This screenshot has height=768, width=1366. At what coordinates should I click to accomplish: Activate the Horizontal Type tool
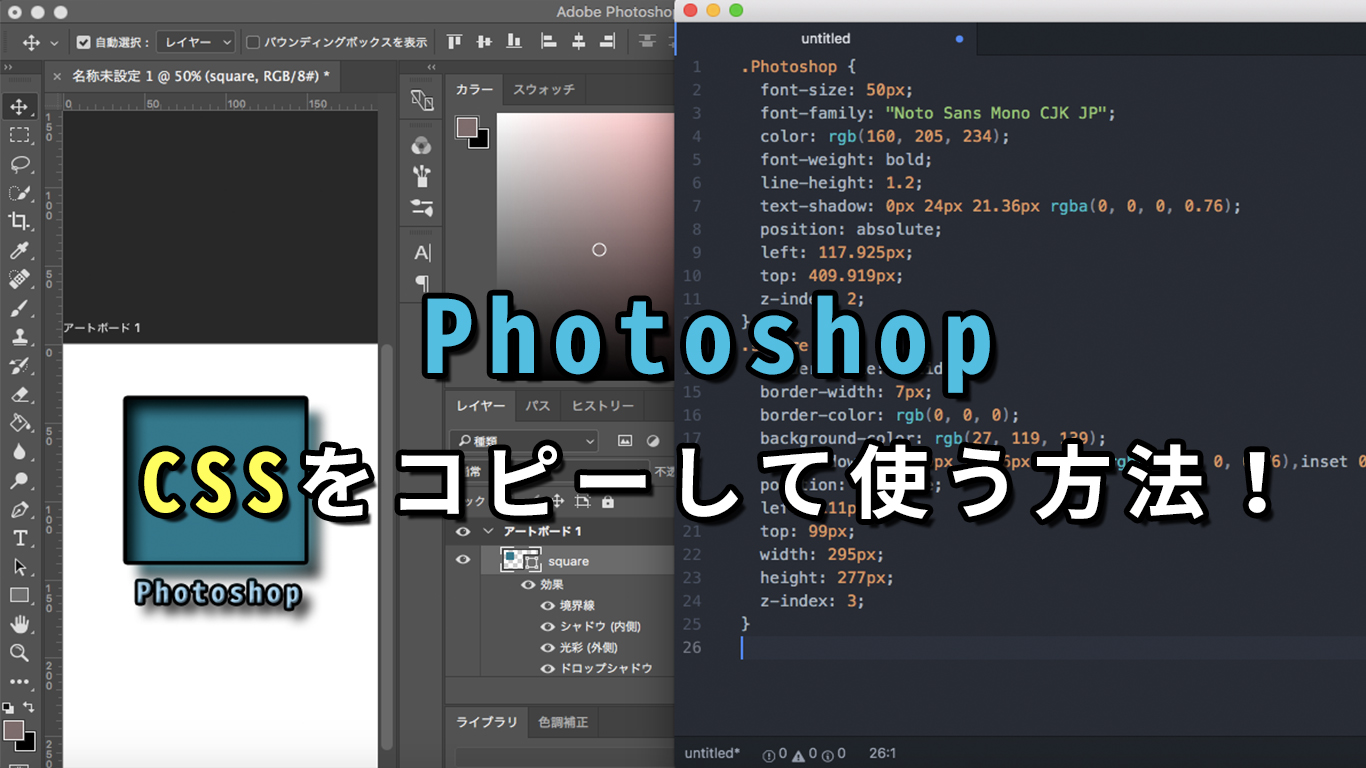[x=19, y=538]
